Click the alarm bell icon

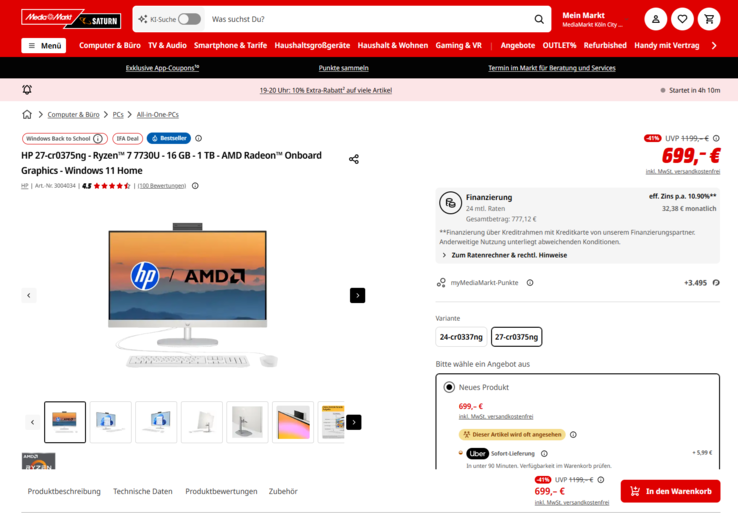point(27,89)
